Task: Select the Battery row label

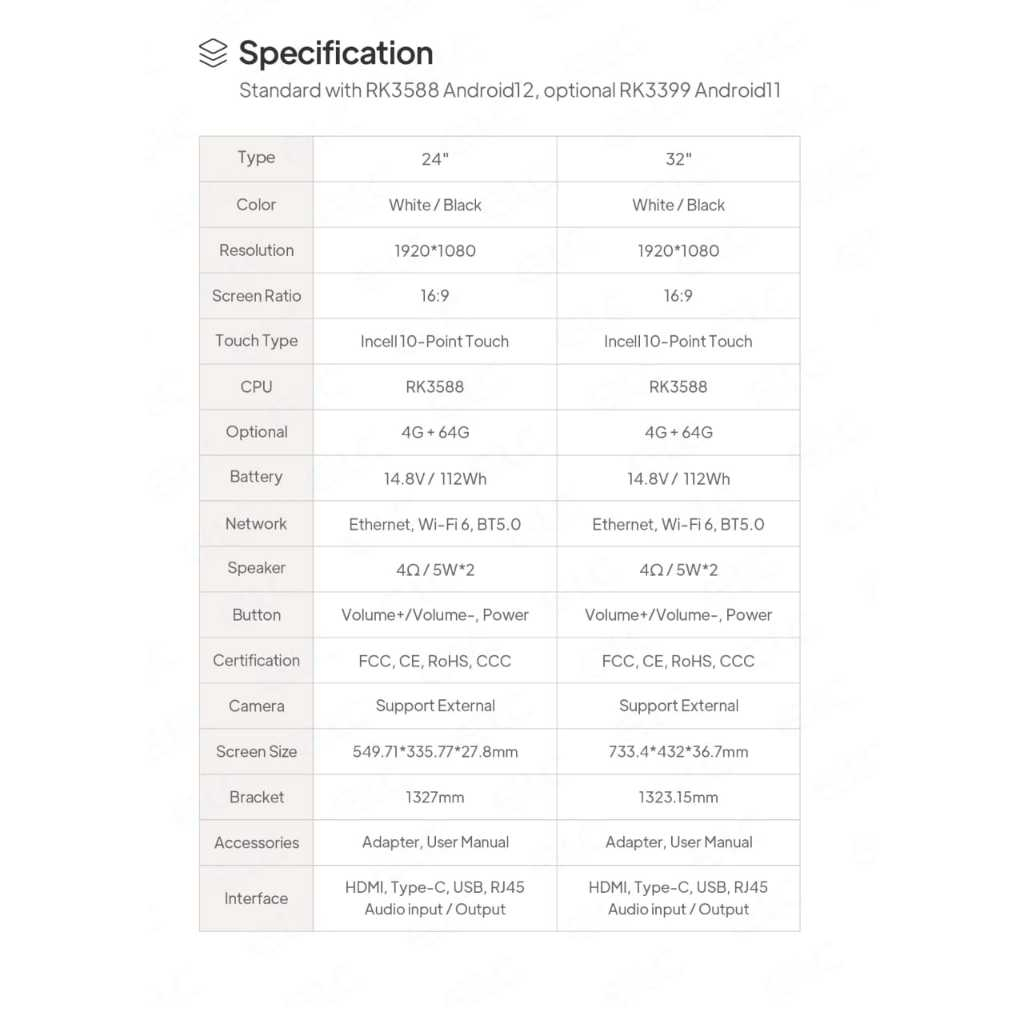Action: point(256,477)
